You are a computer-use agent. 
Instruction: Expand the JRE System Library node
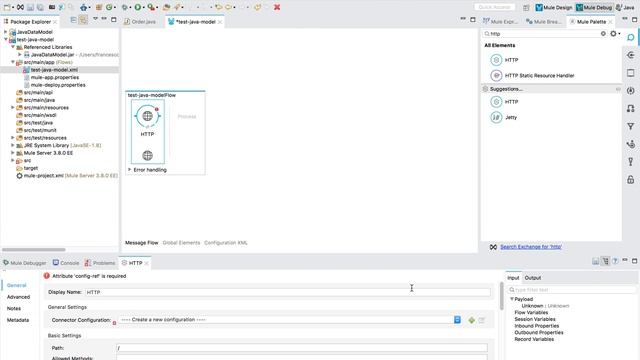tap(13, 145)
